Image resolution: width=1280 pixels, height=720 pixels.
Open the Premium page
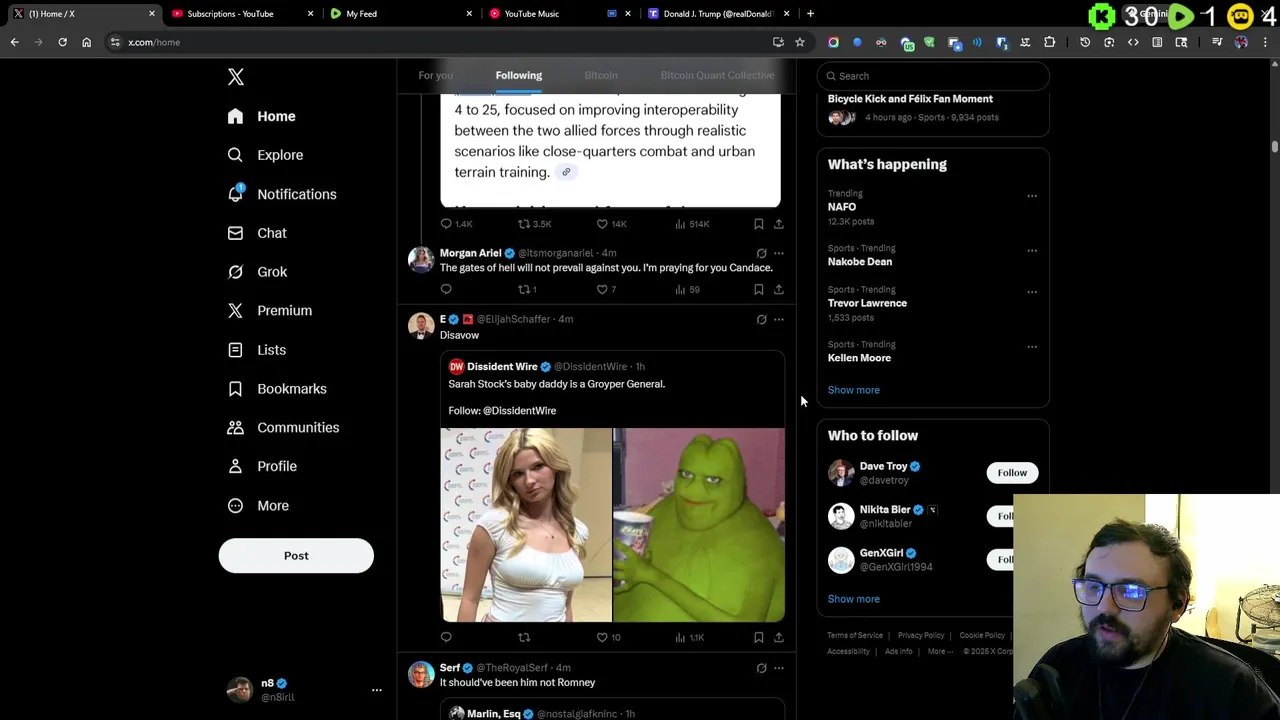269,311
